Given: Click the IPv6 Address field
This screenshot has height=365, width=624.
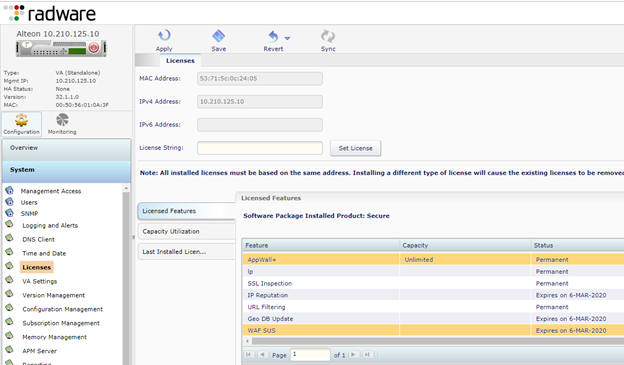Looking at the screenshot, I should tap(260, 125).
